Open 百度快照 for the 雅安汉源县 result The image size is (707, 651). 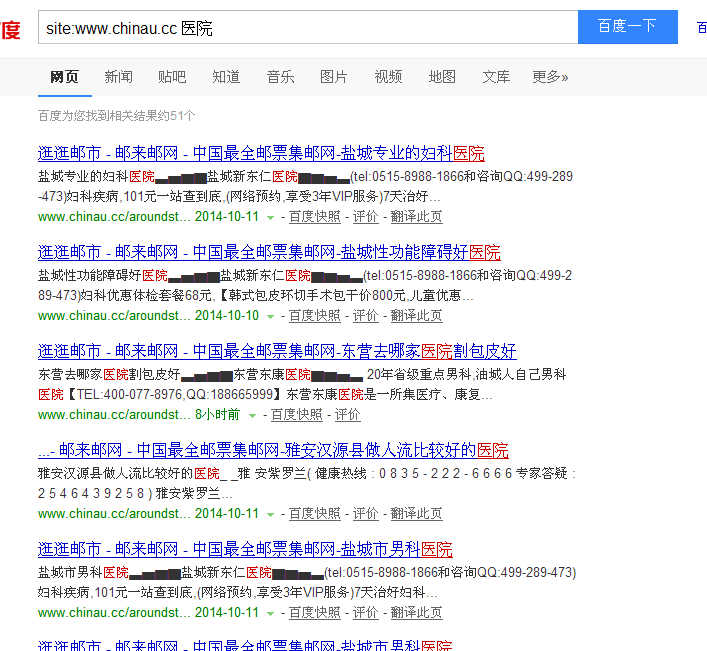(315, 513)
